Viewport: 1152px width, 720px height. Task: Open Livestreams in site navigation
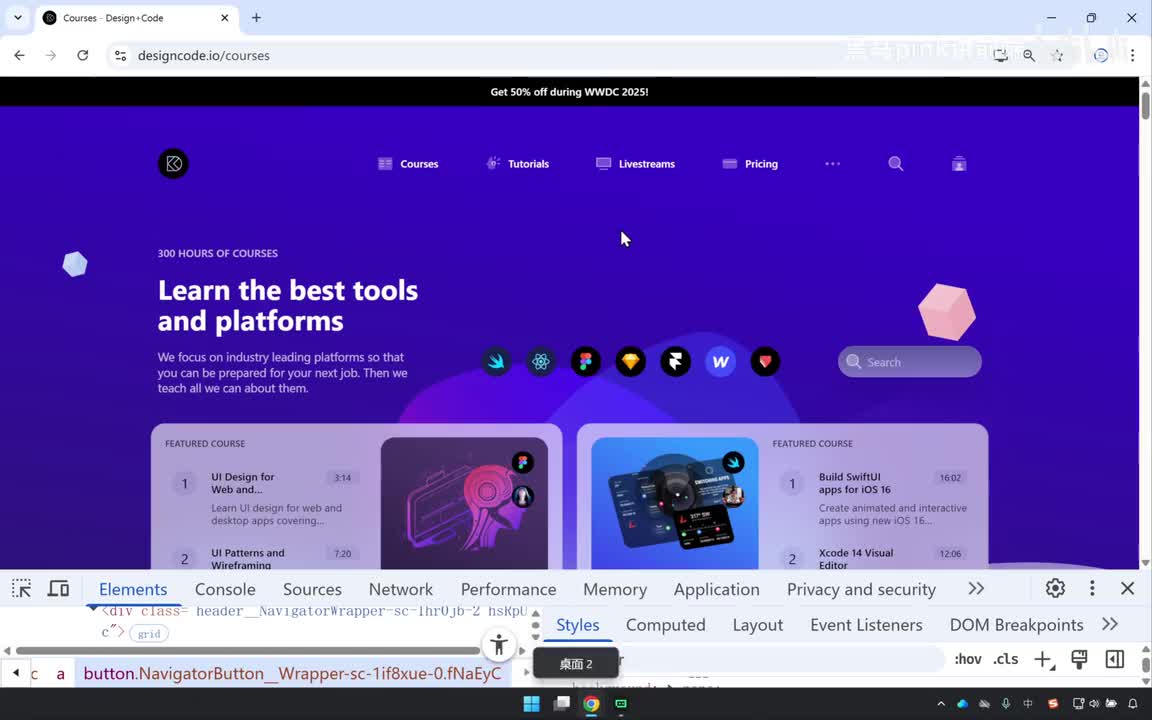(x=636, y=163)
